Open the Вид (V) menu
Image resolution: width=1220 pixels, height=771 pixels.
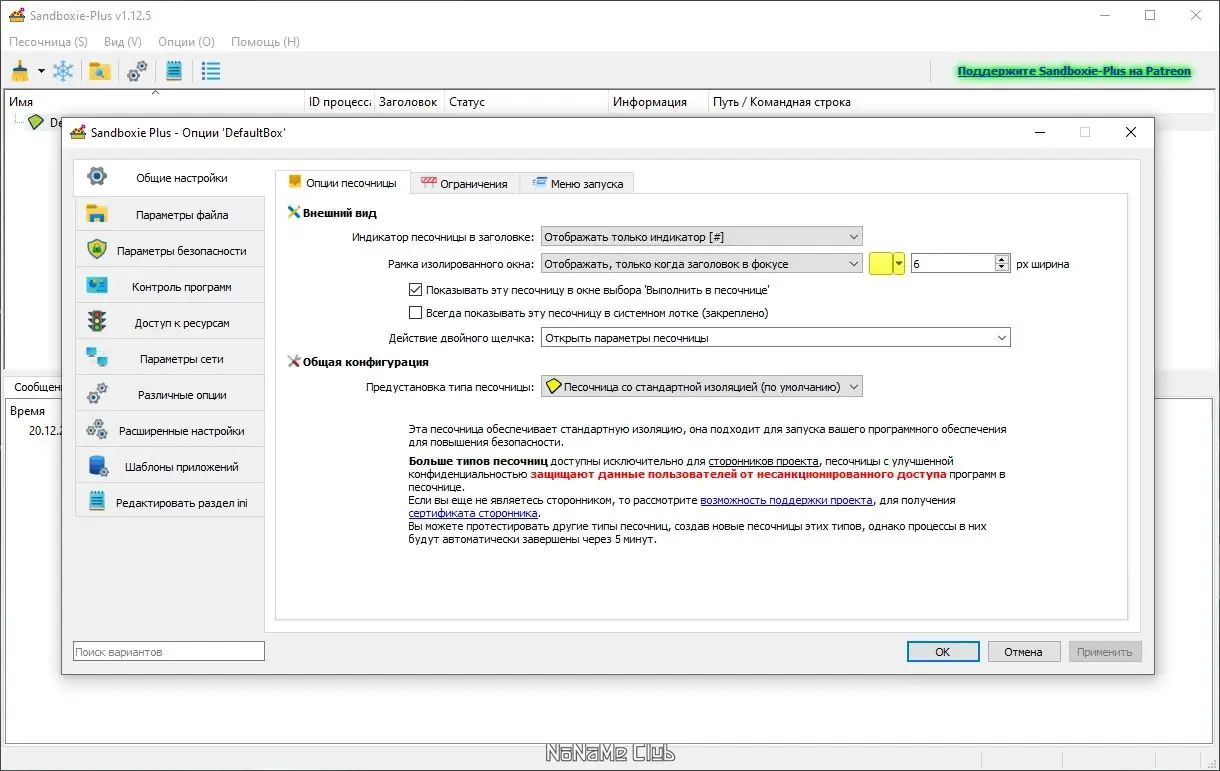[x=123, y=42]
